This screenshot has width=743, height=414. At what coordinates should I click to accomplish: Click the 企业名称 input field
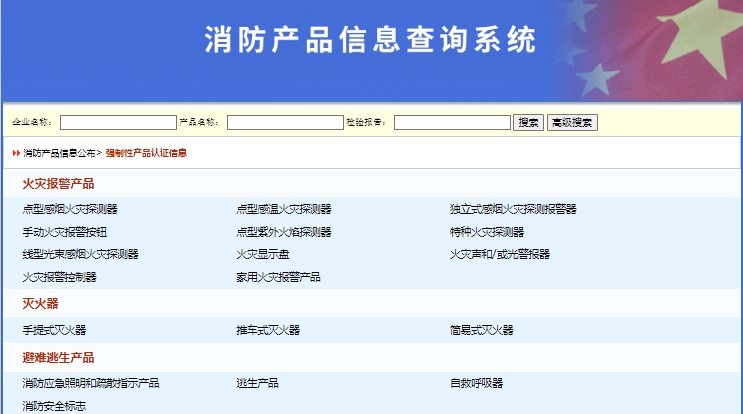click(118, 123)
